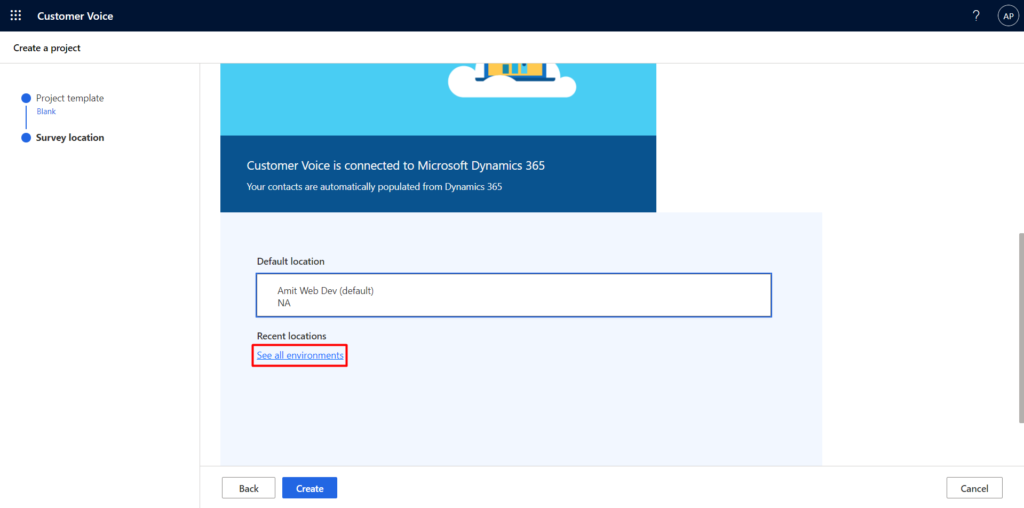Click the Cancel button
This screenshot has height=508, width=1024.
click(974, 488)
